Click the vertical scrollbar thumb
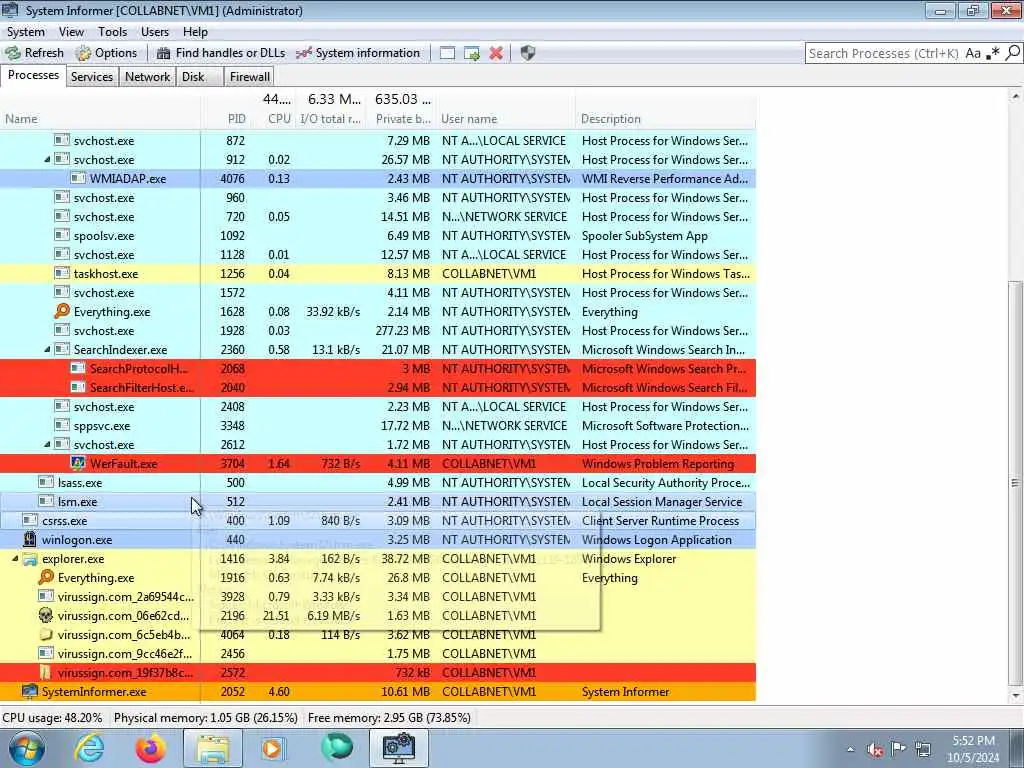Screen dimensions: 1024x768 click(x=1015, y=482)
